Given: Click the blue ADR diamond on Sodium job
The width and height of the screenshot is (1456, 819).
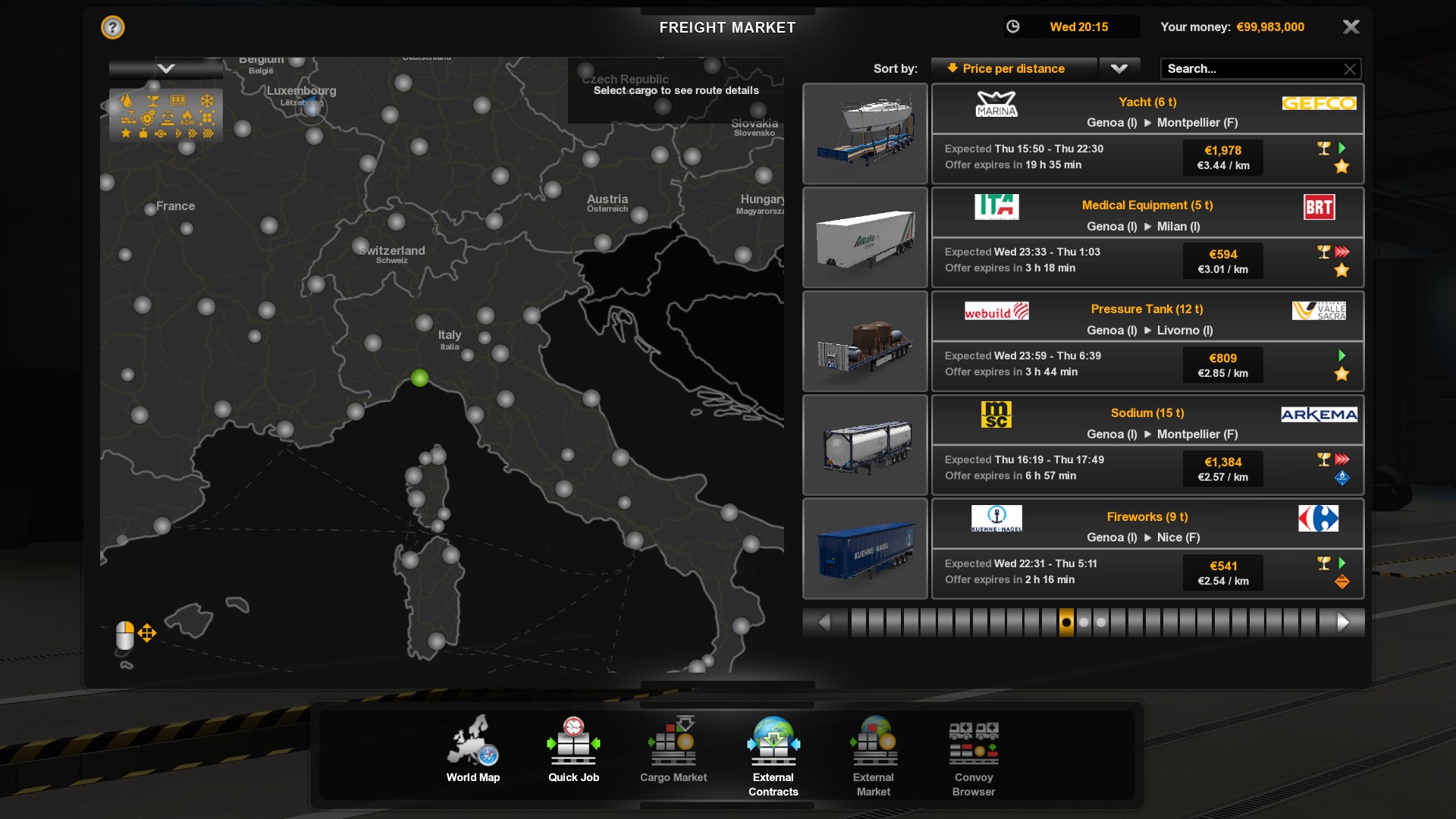Looking at the screenshot, I should 1341,478.
